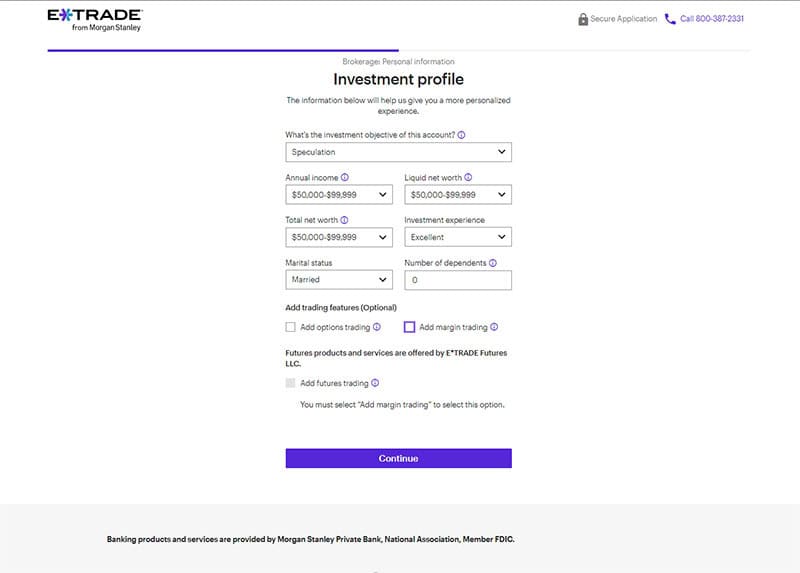Screen dimensions: 800x573
Task: Enable the Add options trading checkbox
Action: tap(291, 327)
